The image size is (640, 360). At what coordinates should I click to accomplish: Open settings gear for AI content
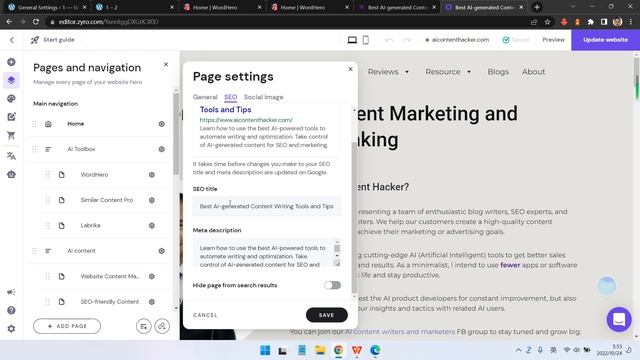pyautogui.click(x=162, y=251)
